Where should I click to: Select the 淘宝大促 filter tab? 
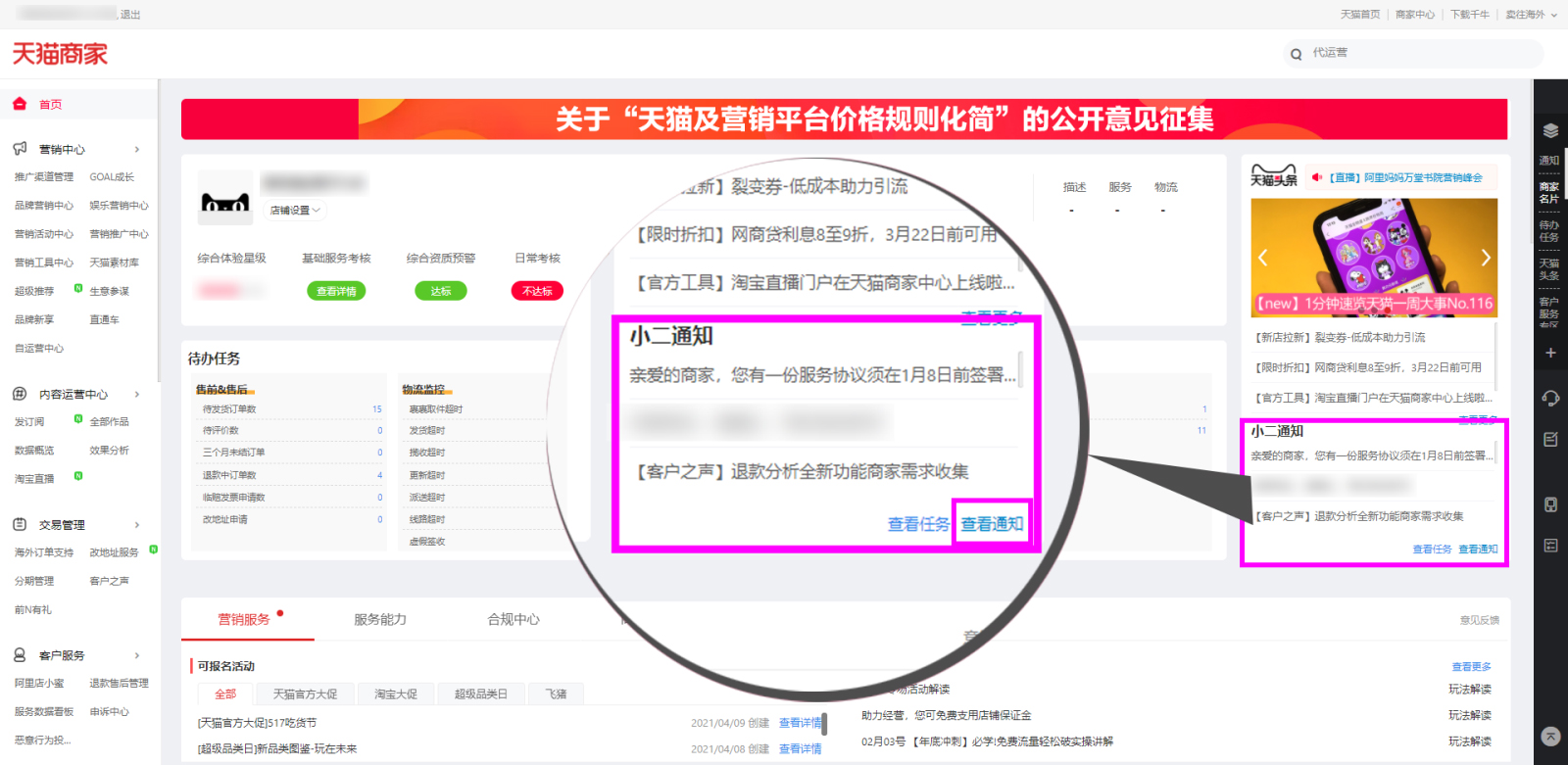point(396,693)
